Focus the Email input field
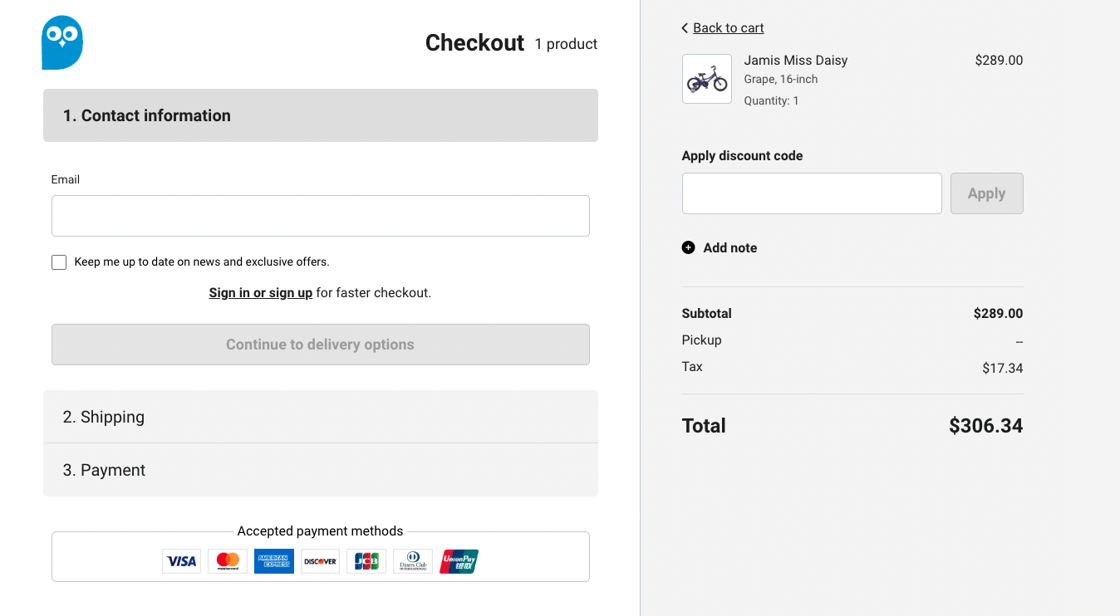This screenshot has width=1120, height=616. pyautogui.click(x=320, y=216)
